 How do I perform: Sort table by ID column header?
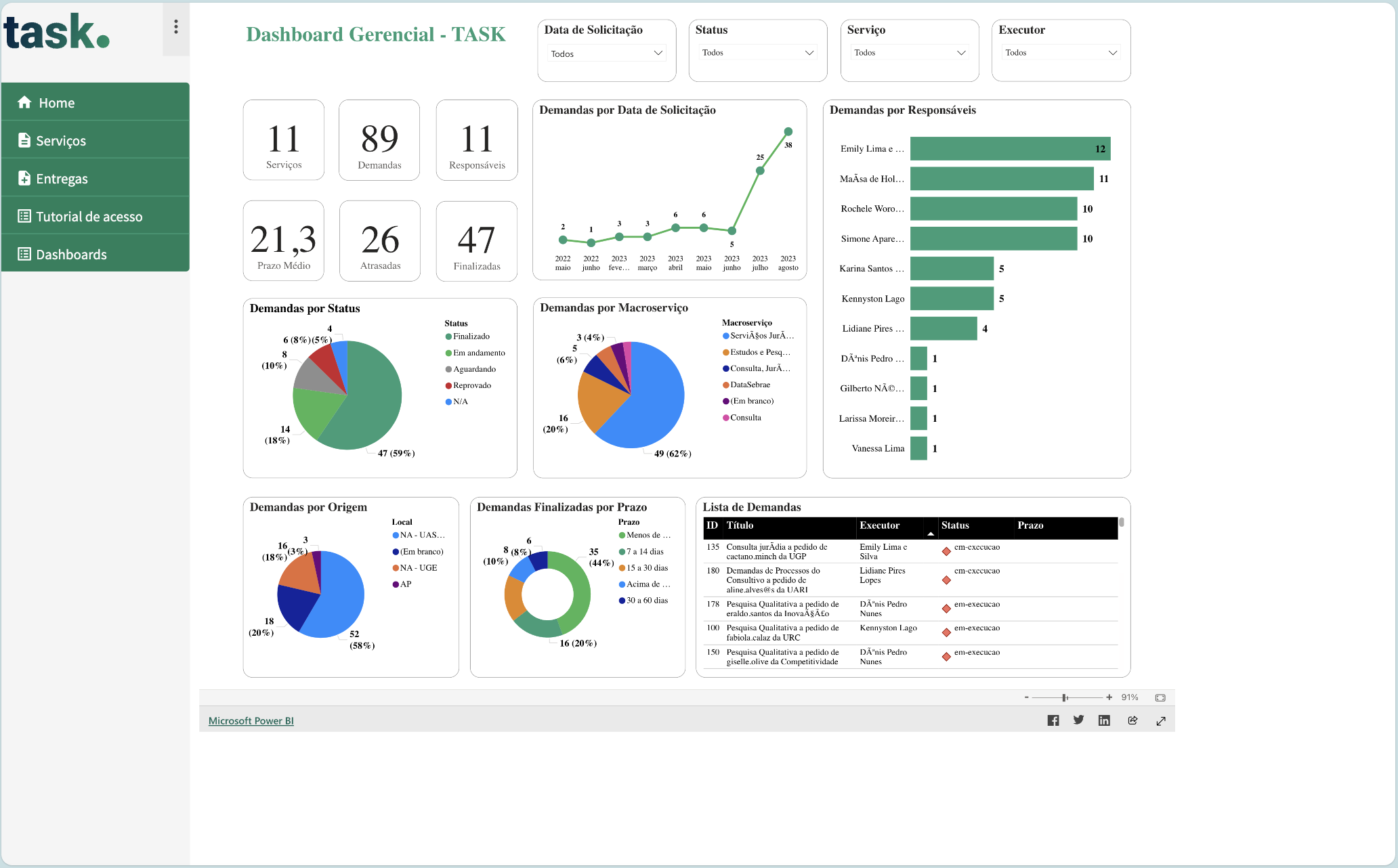coord(712,525)
